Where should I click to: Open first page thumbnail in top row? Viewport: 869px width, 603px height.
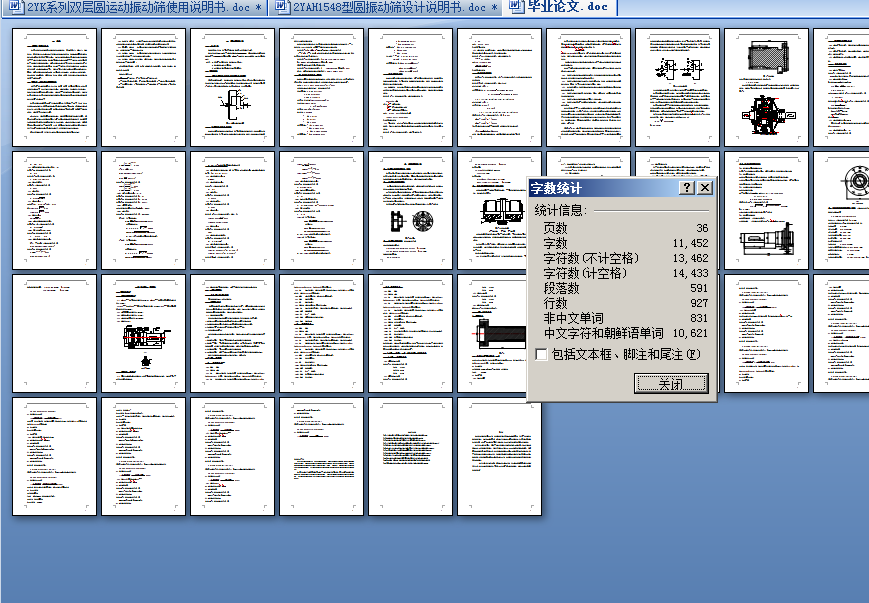tap(54, 88)
